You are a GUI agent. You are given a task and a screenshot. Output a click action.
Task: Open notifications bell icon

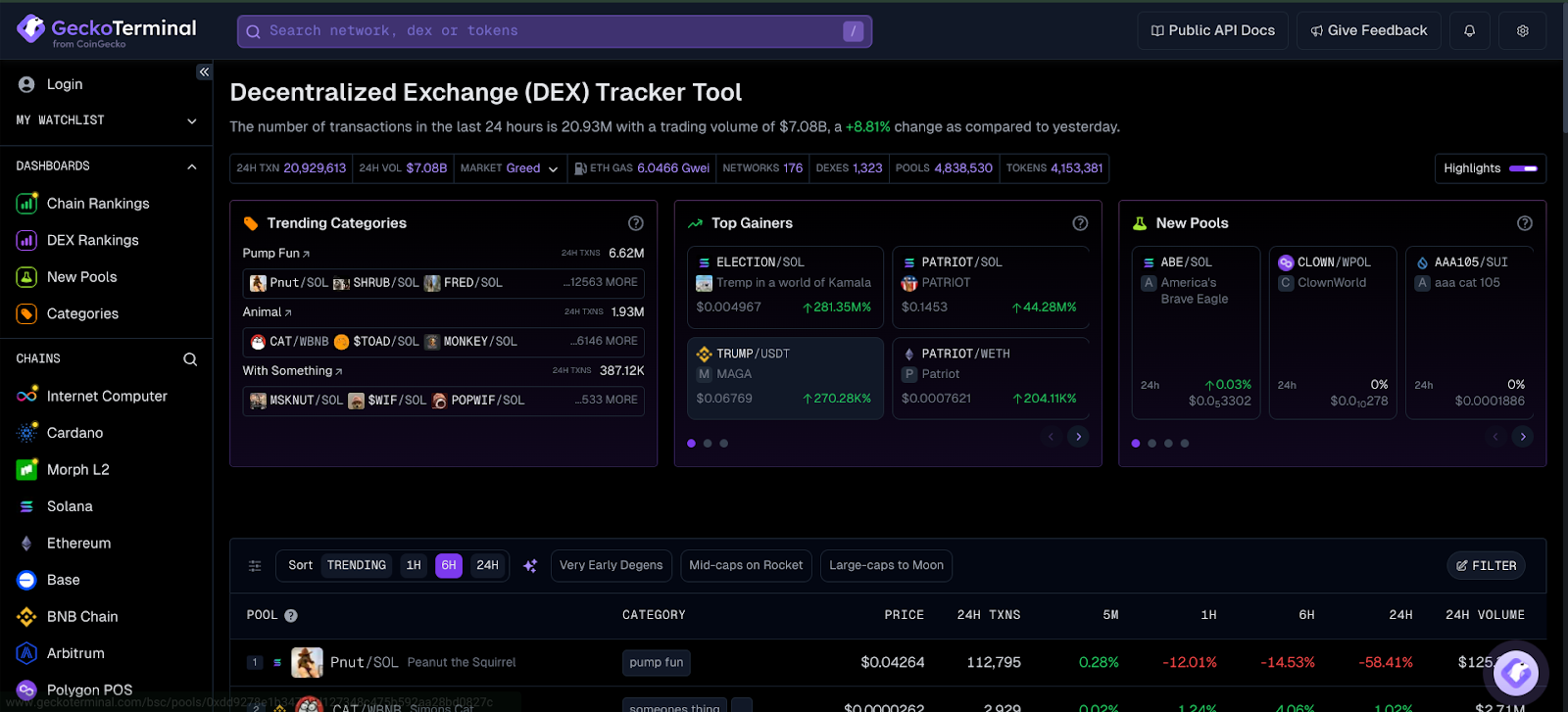coord(1469,30)
